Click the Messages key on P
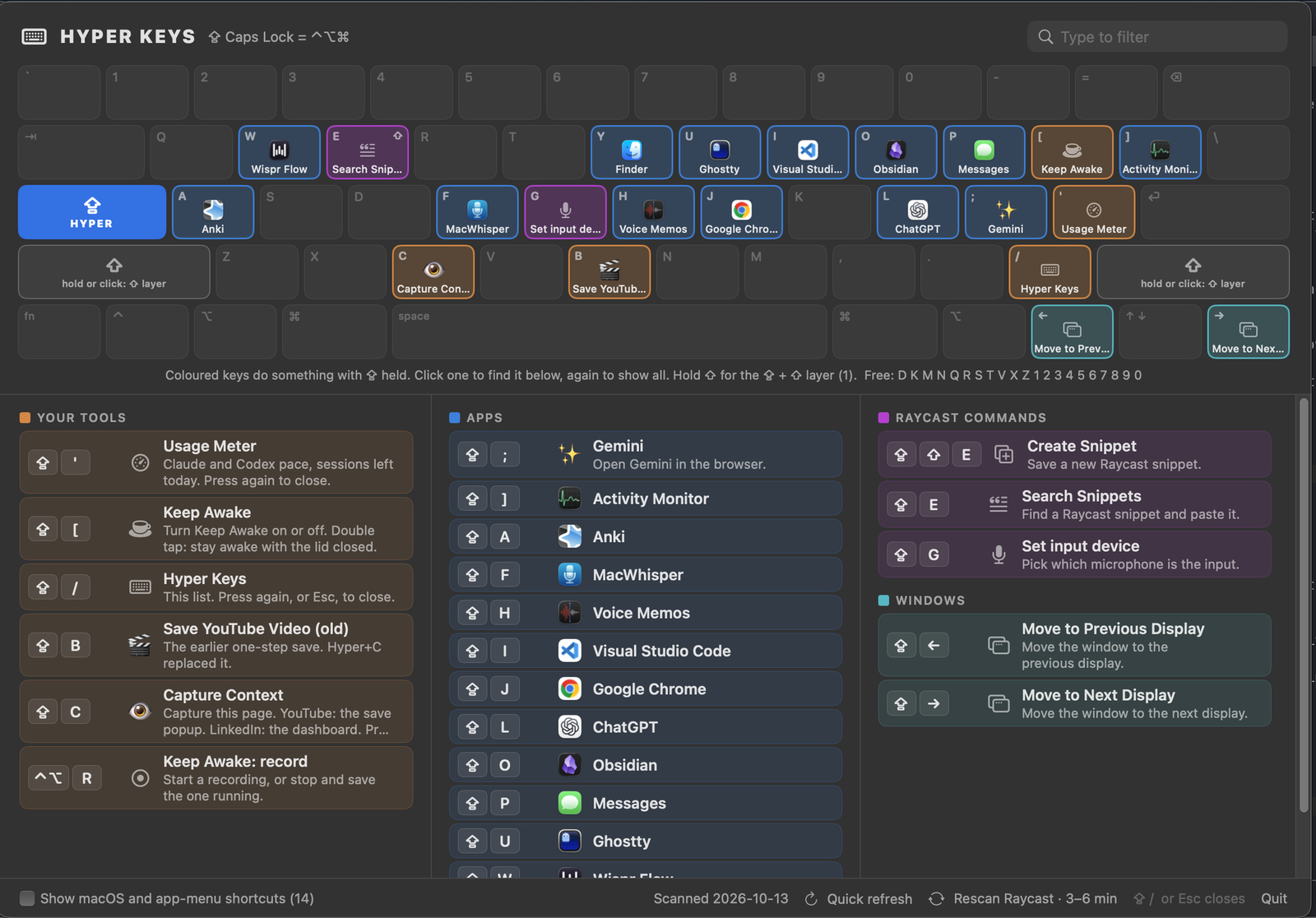This screenshot has width=1316, height=918. (x=983, y=152)
